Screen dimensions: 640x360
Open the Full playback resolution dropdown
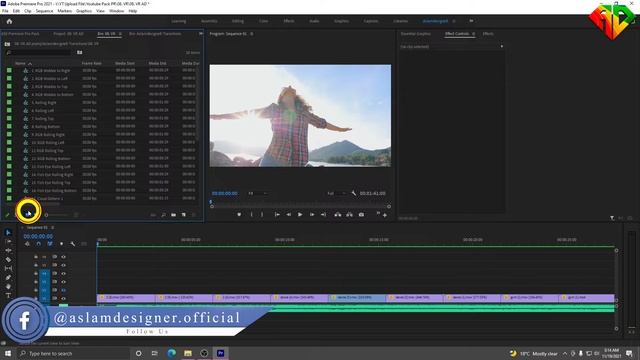337,193
